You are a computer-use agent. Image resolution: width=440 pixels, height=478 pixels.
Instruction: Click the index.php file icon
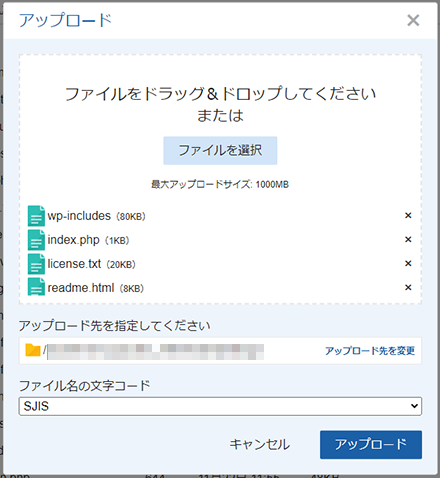(36, 240)
